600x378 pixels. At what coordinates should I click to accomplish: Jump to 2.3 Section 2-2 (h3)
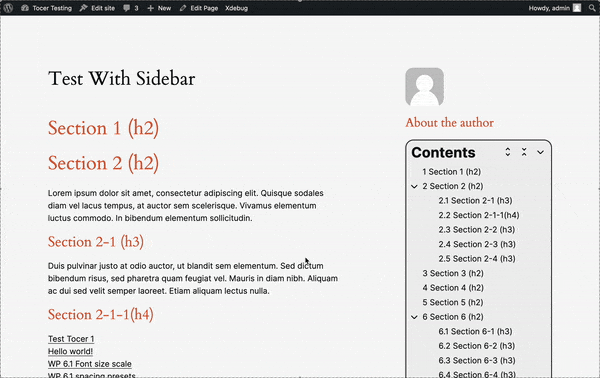pos(476,230)
